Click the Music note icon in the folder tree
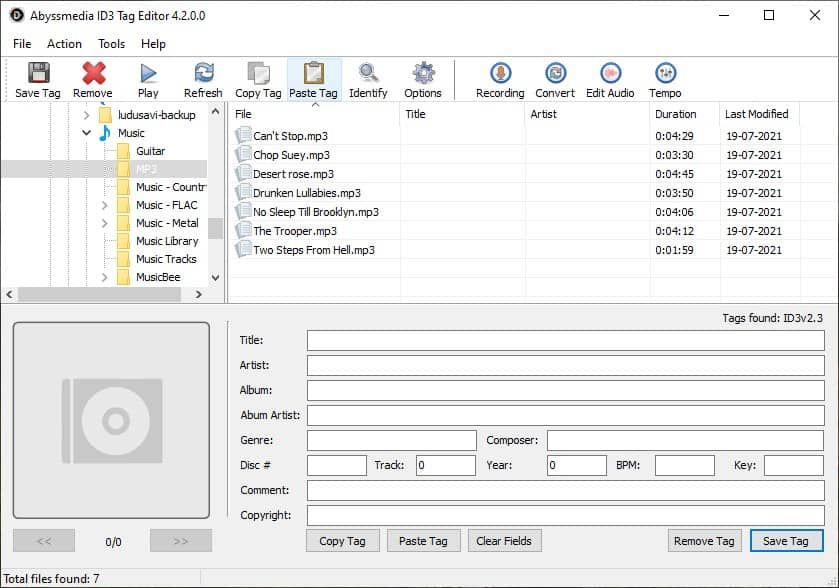839x588 pixels. point(105,133)
